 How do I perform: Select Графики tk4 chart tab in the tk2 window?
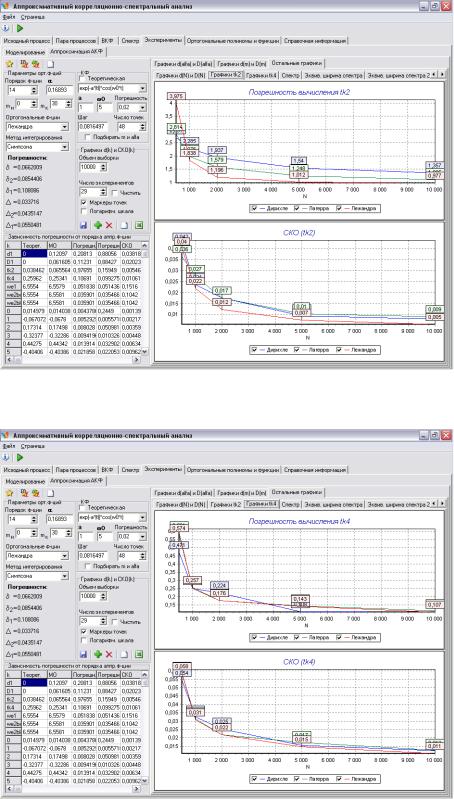(x=261, y=75)
